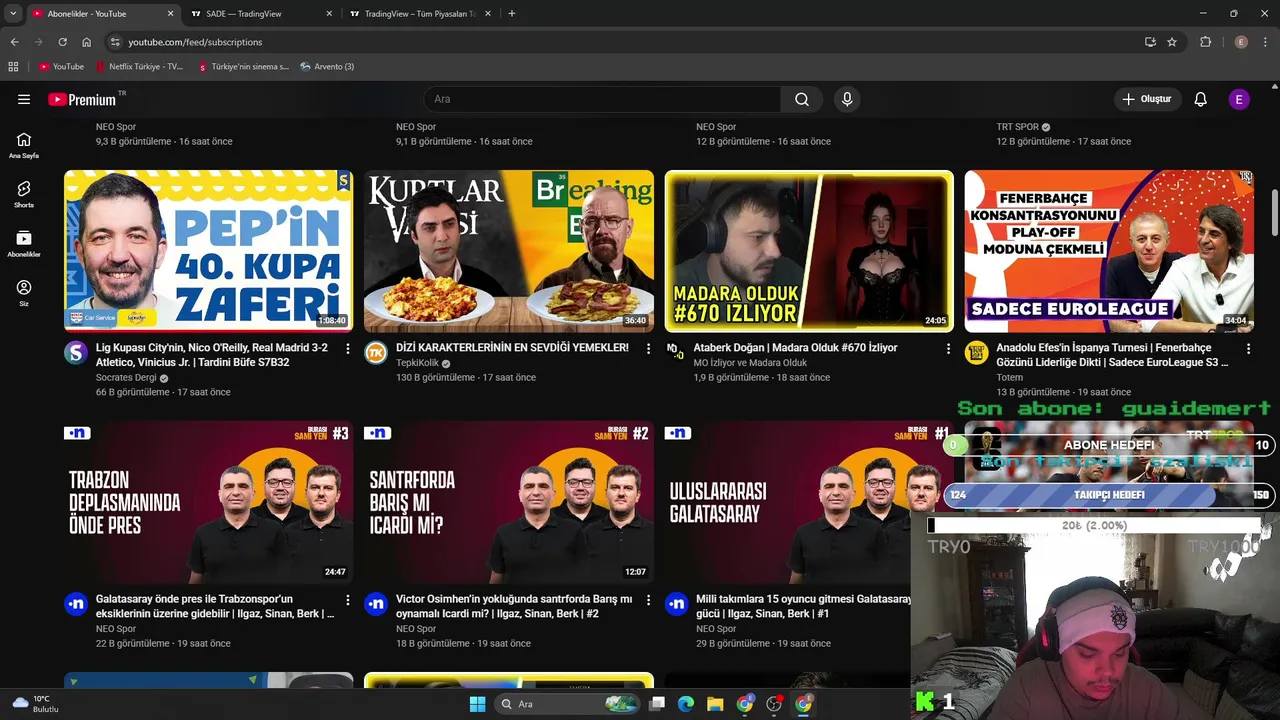Open NEO Spor avatar beside Trabzonspor video
This screenshot has height=720, width=1280.
76,603
